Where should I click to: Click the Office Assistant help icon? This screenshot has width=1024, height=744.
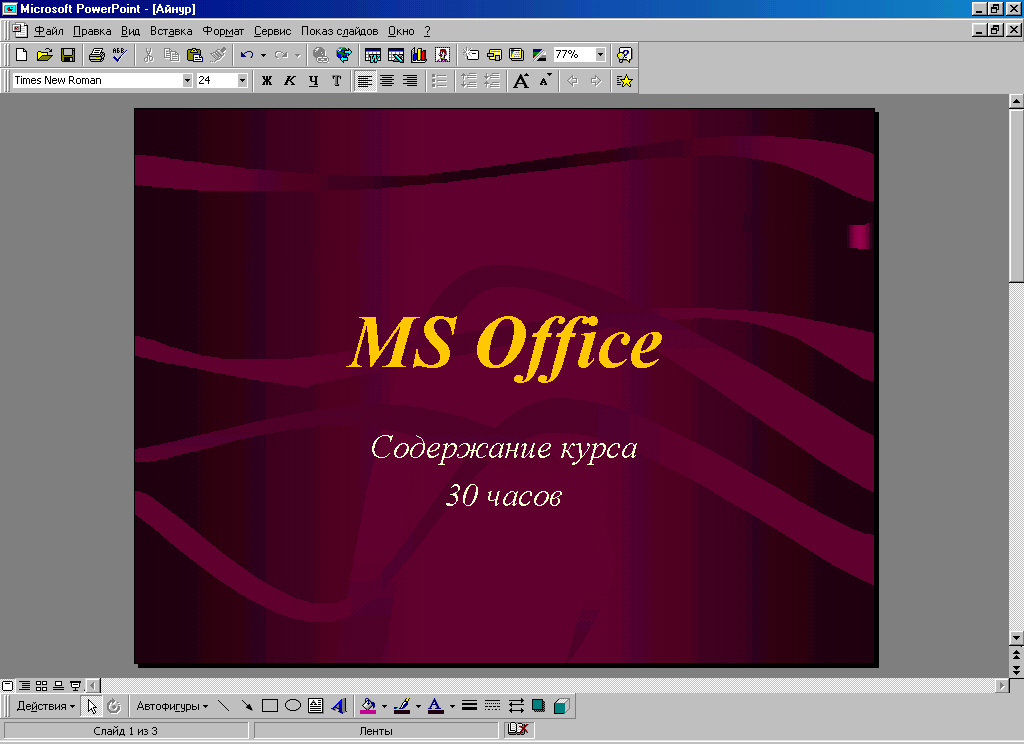pos(624,55)
